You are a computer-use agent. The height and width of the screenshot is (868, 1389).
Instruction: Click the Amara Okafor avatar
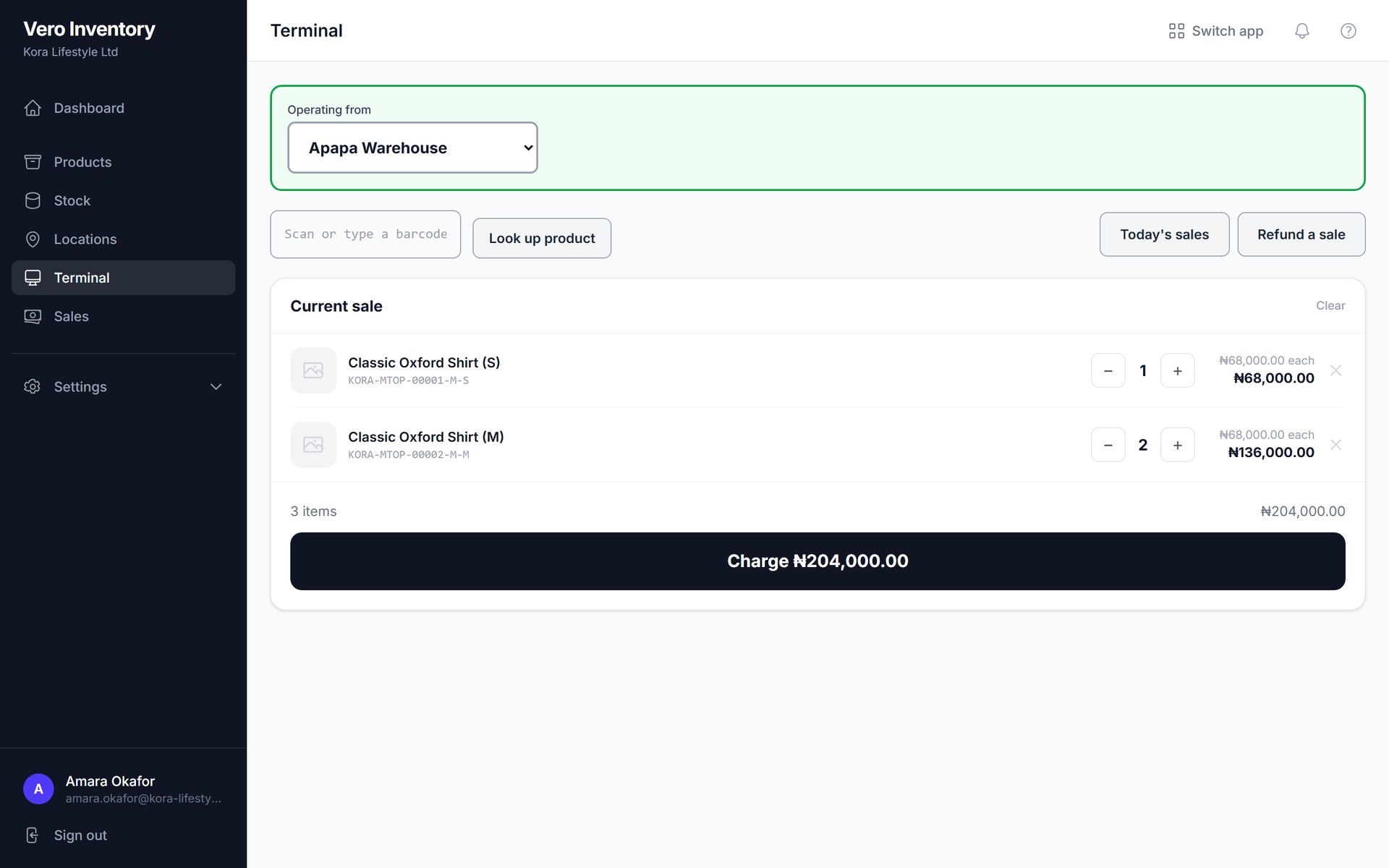tap(38, 789)
